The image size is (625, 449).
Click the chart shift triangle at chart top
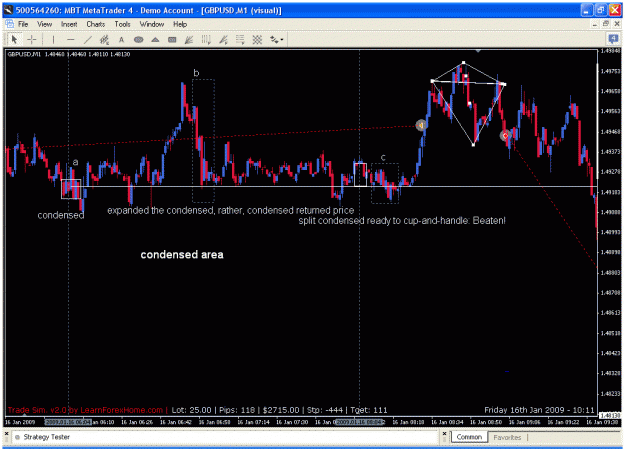[x=478, y=51]
